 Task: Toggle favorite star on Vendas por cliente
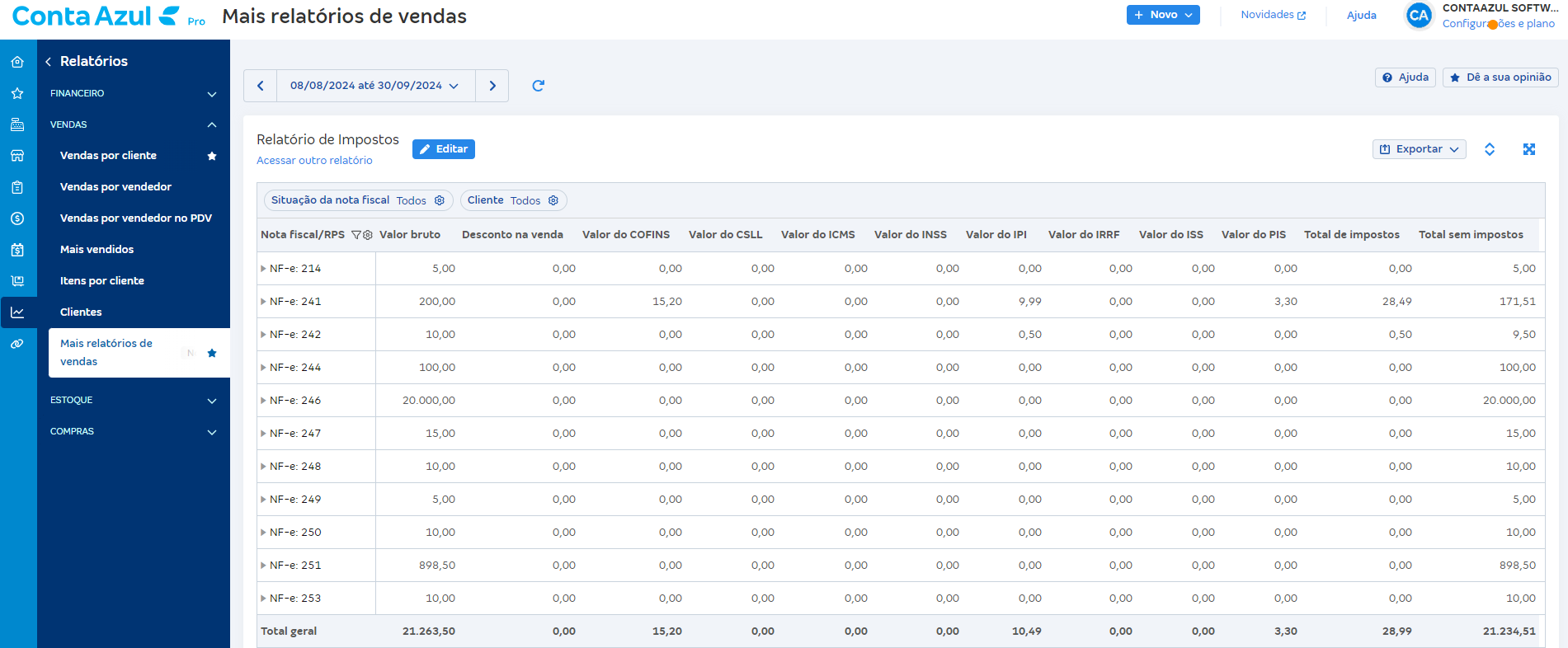click(212, 156)
